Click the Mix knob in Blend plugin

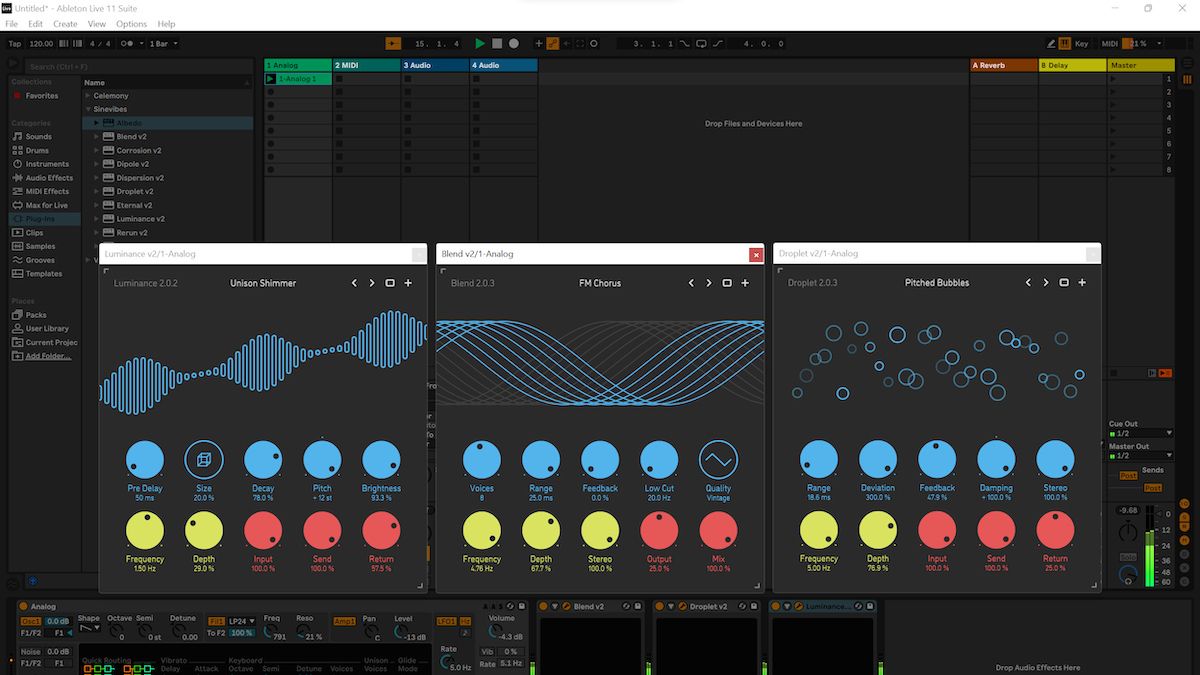718,531
